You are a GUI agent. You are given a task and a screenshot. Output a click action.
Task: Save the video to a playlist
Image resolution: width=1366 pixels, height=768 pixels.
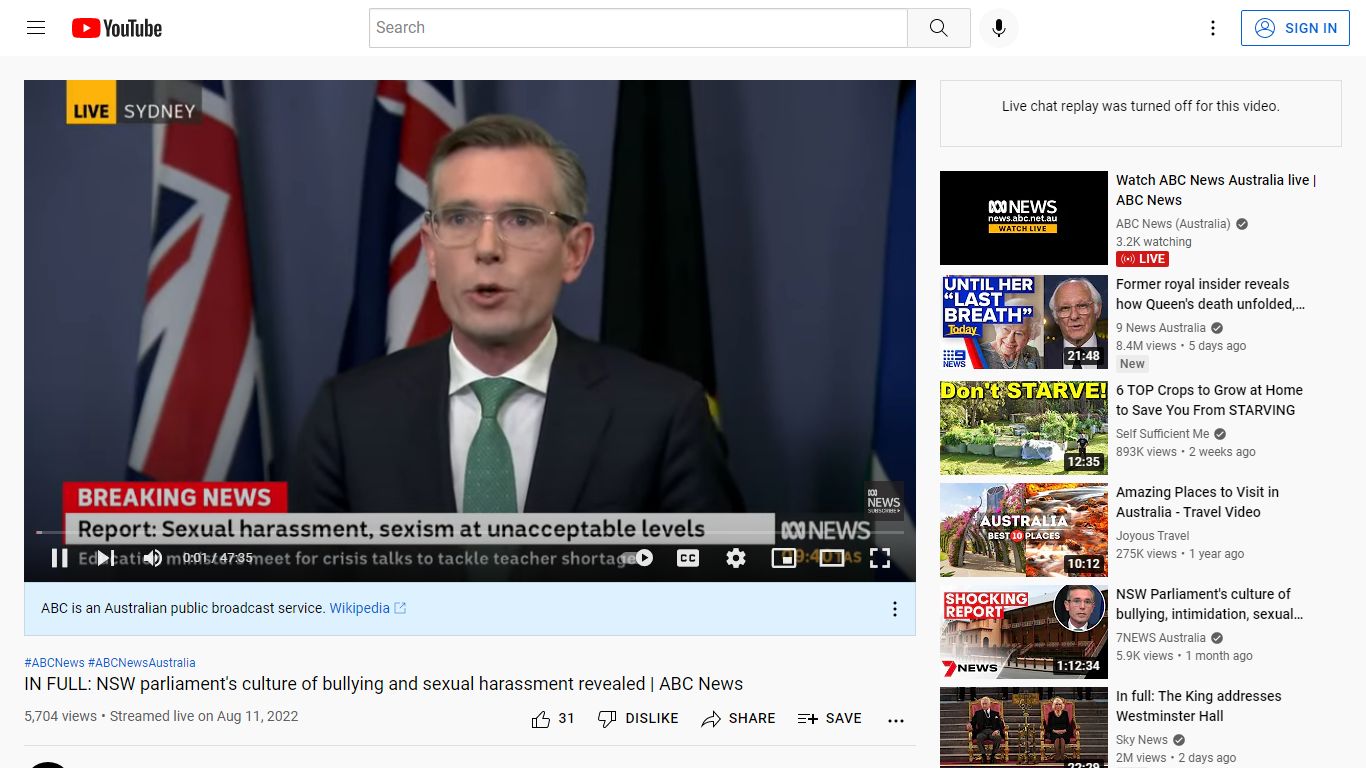tap(830, 718)
